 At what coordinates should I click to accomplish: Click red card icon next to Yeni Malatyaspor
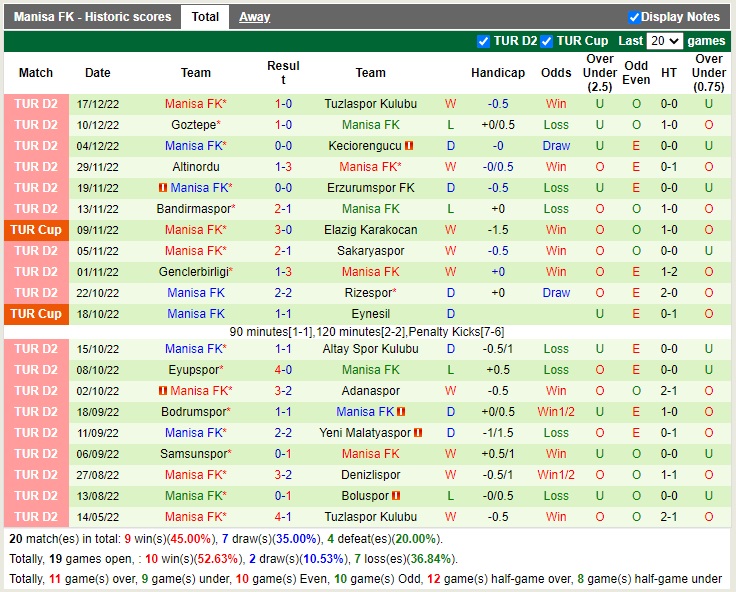[418, 433]
